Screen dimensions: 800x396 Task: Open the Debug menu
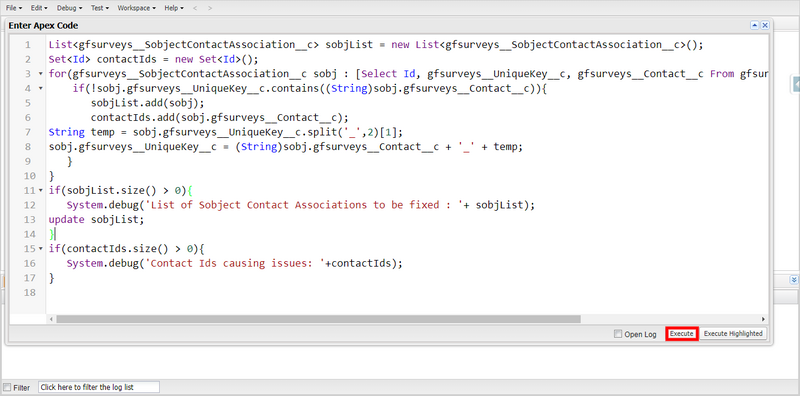click(69, 8)
